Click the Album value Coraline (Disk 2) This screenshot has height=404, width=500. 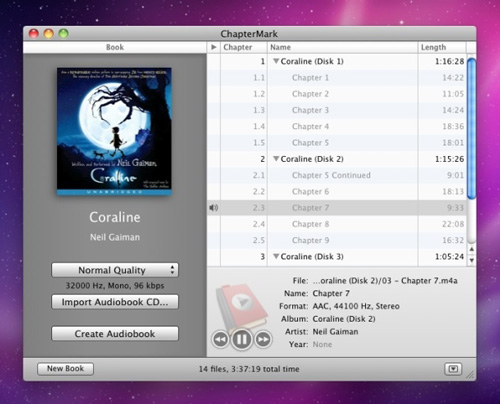[x=344, y=319]
